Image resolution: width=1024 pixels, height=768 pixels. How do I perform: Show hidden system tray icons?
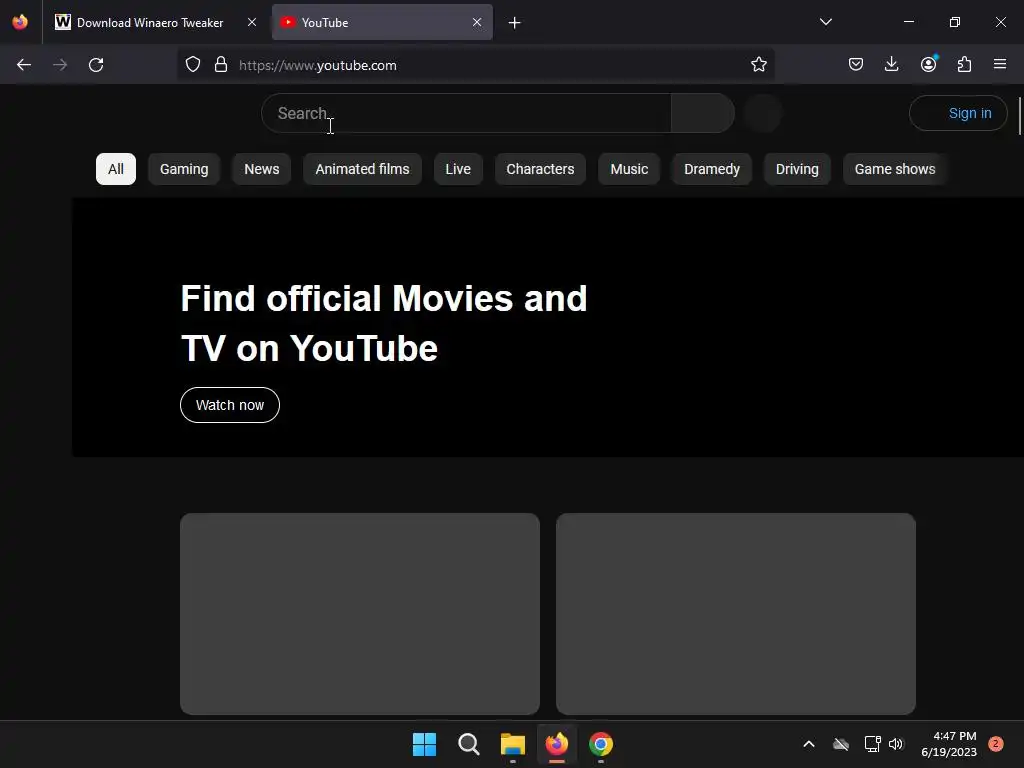(808, 744)
